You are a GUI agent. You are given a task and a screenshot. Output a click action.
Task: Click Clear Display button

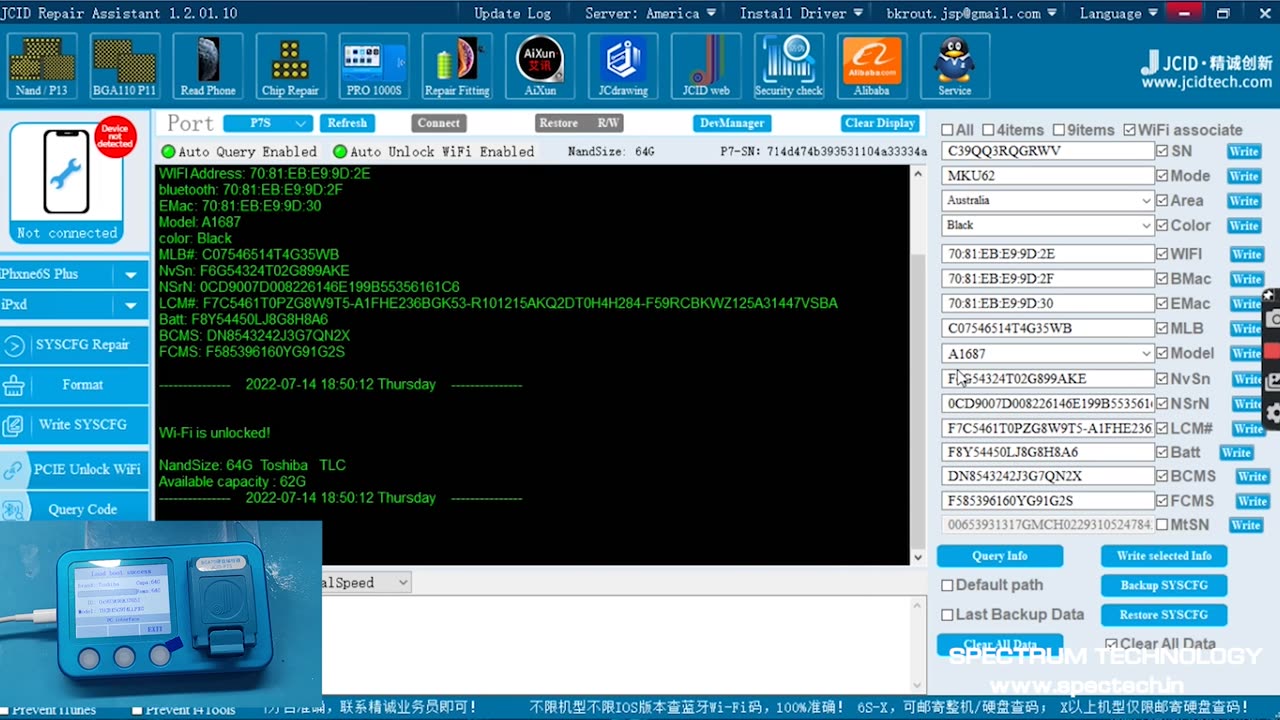[x=880, y=123]
